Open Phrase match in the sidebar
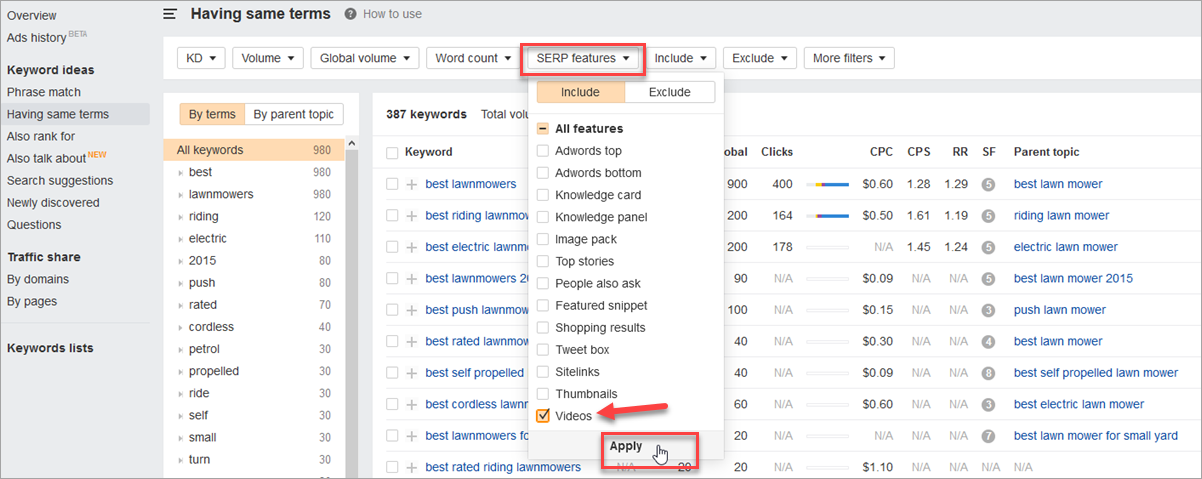Screen dimensions: 1202x479 coord(44,92)
